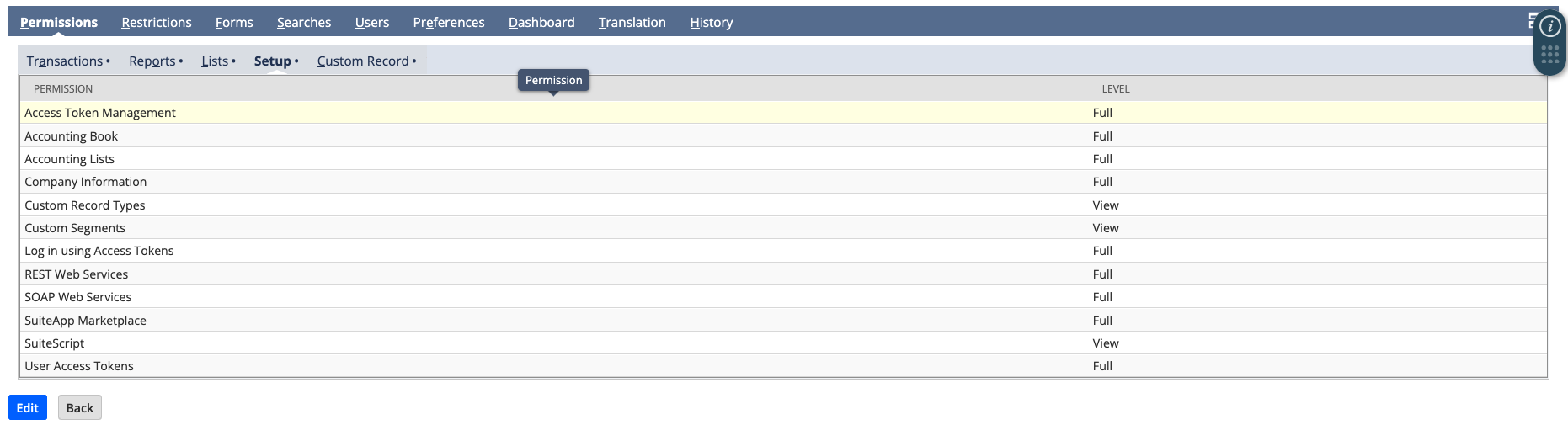The width and height of the screenshot is (1568, 425).
Task: Select the Access Token Management row
Action: 100,113
